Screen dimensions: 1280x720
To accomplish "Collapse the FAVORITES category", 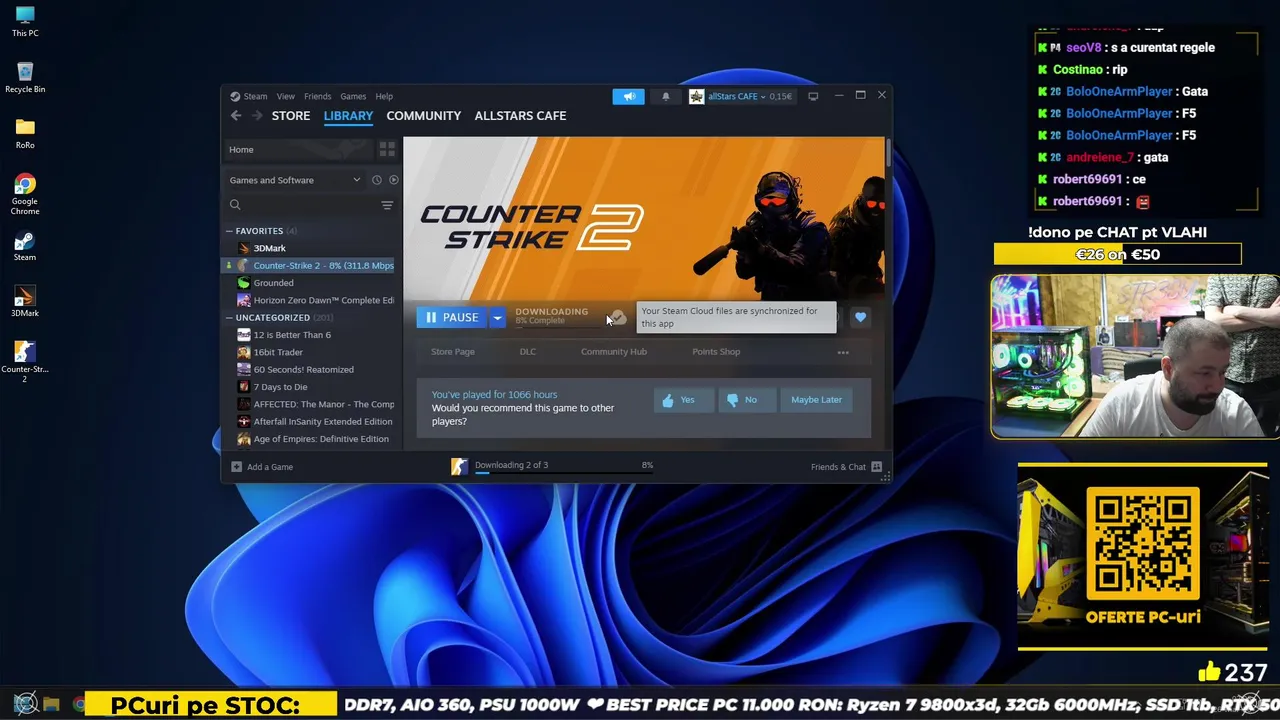I will click(x=229, y=231).
